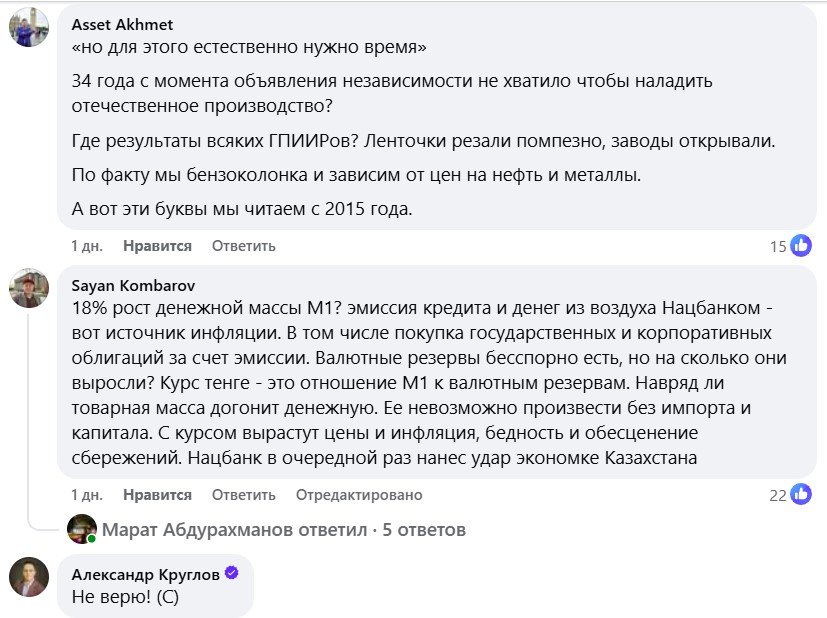Like Asset Akhmet's comment via Нравится
The width and height of the screenshot is (827, 618).
coord(157,246)
